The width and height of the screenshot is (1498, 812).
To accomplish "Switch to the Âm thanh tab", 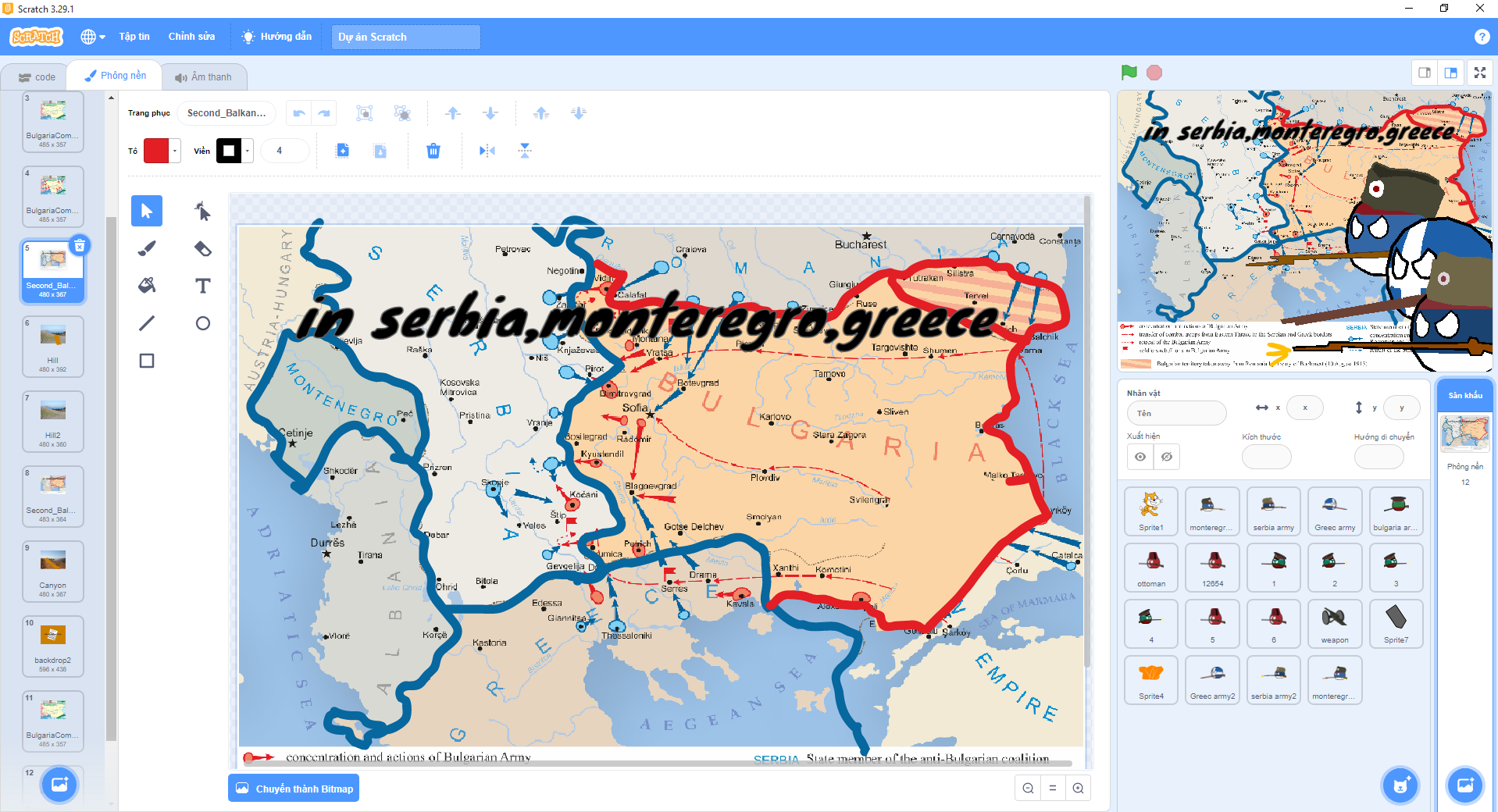I will (x=203, y=77).
